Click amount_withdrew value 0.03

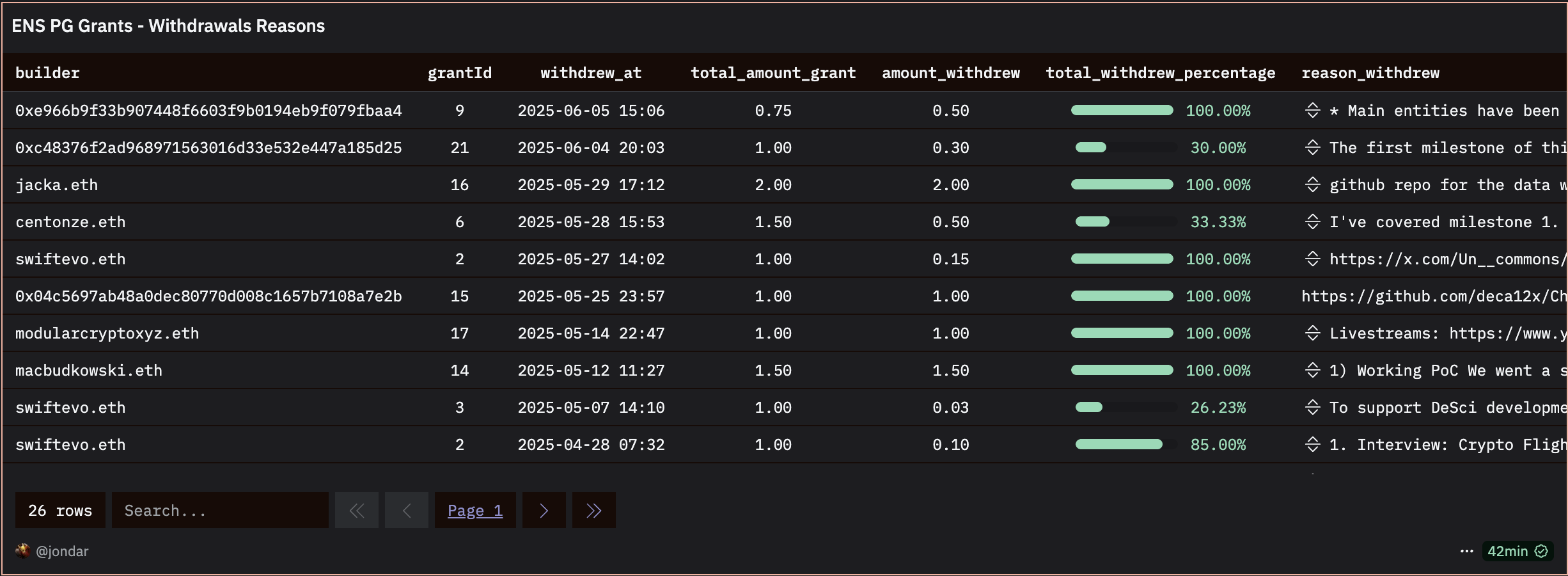[x=951, y=407]
